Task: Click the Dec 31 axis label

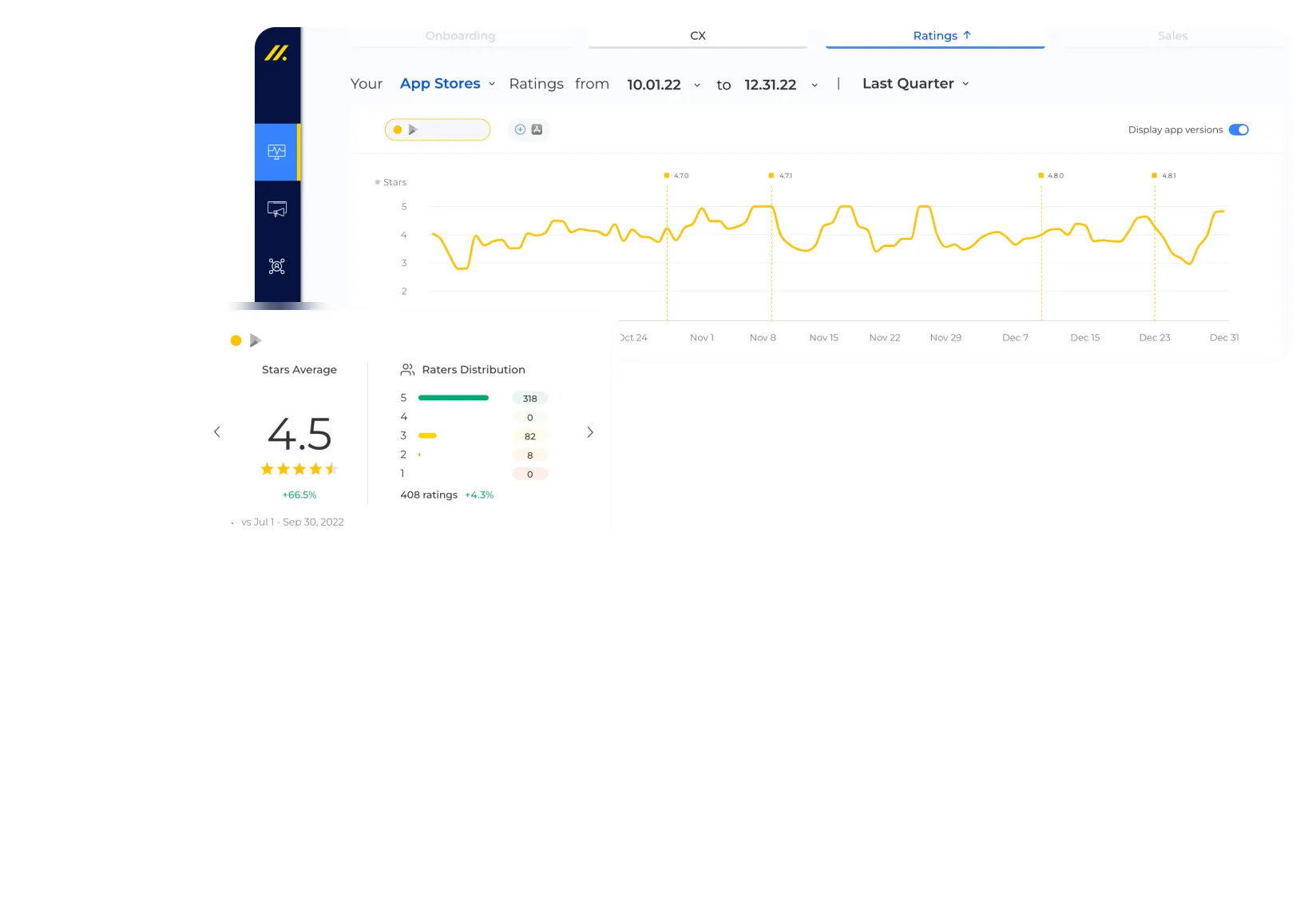Action: (1224, 338)
